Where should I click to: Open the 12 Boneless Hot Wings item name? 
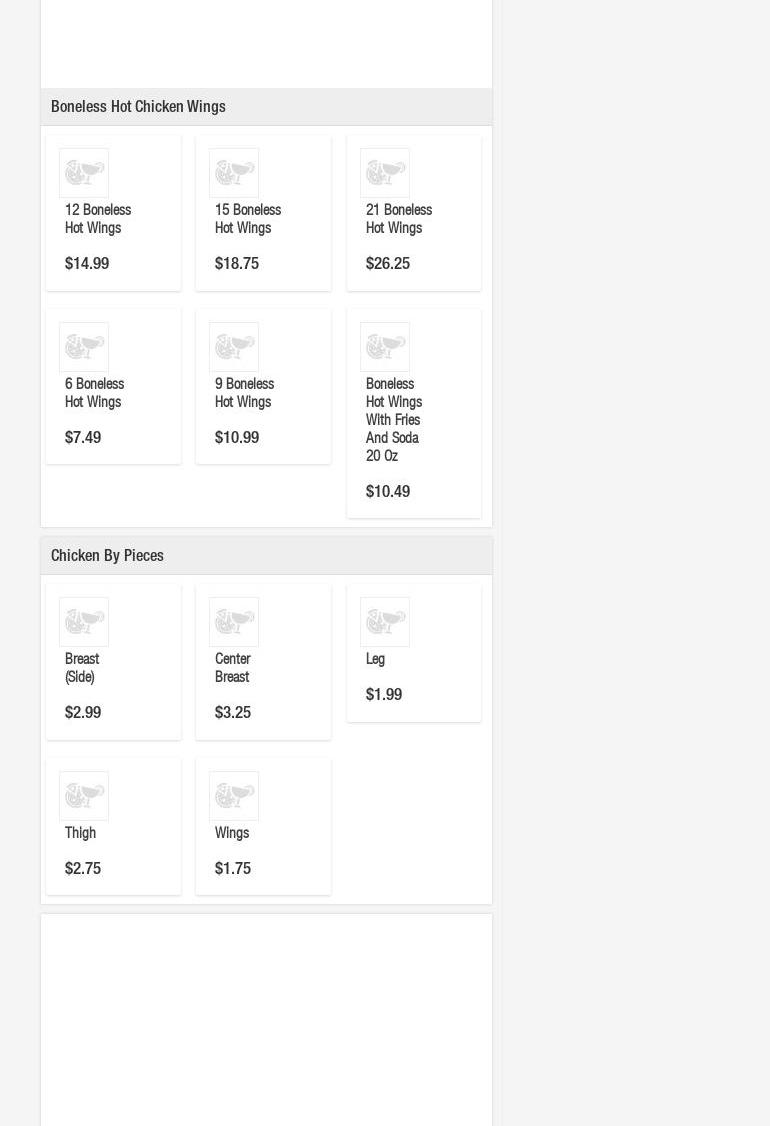(97, 219)
